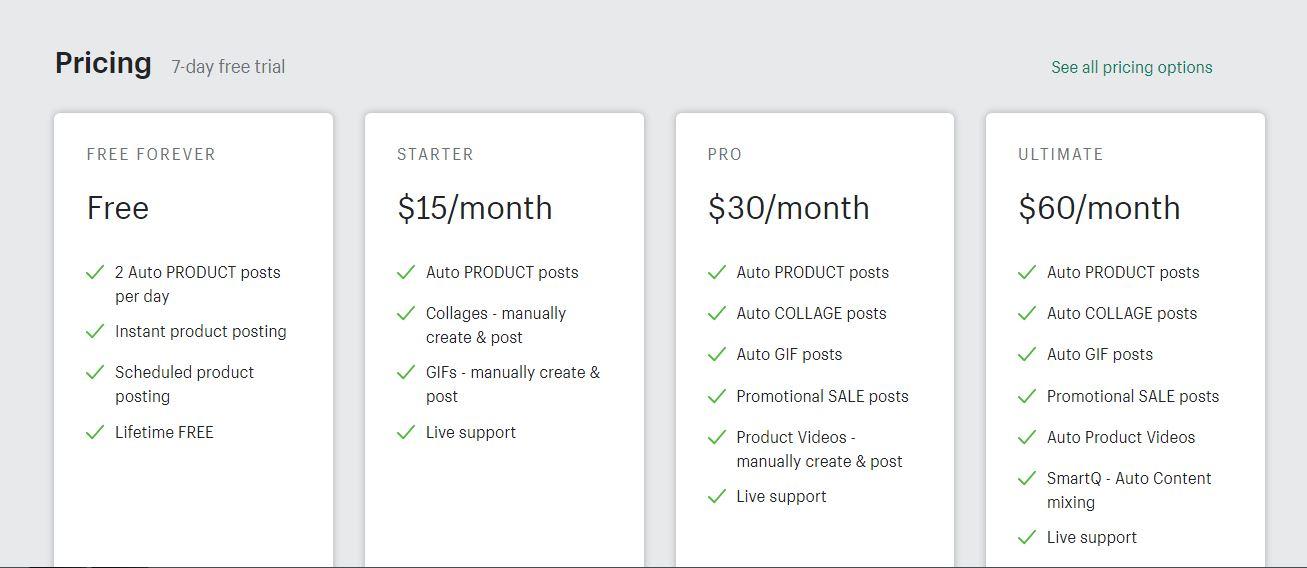This screenshot has width=1307, height=568.
Task: Click checkmark beside 2 Auto PRODUCT posts per day
Action: [x=95, y=272]
